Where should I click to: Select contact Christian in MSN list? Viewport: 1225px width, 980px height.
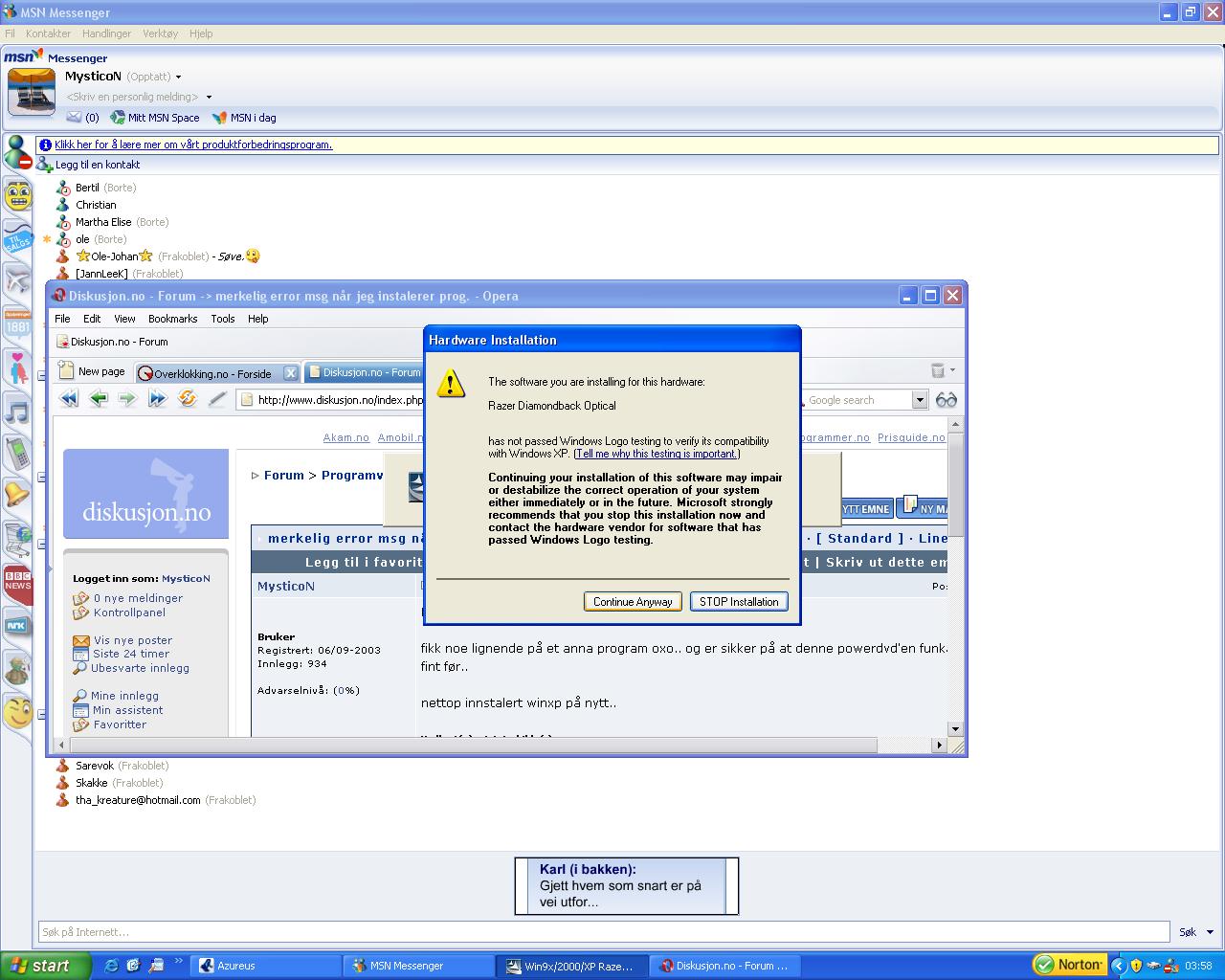[x=96, y=205]
